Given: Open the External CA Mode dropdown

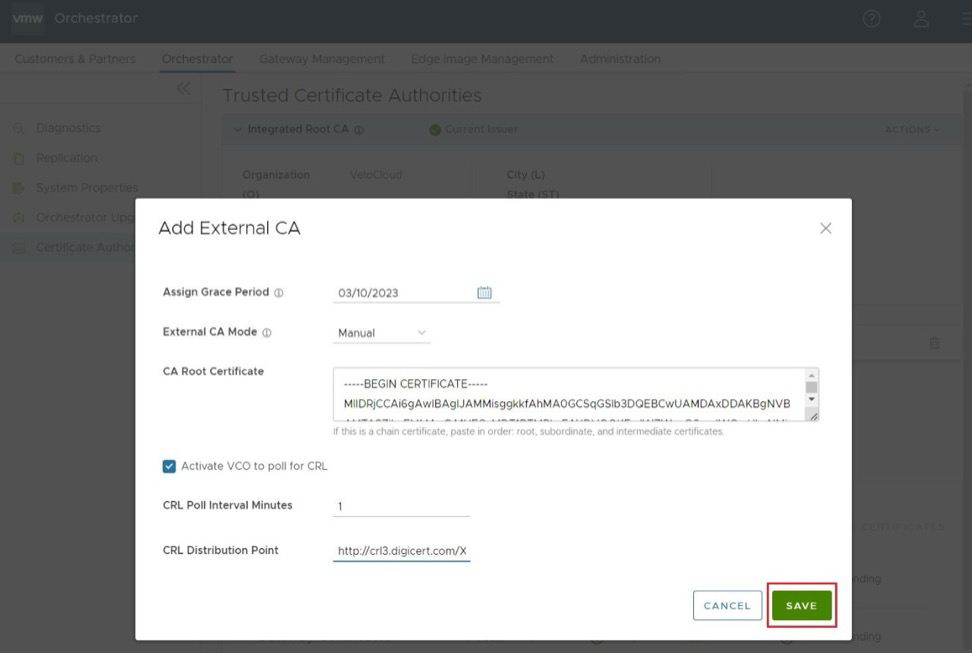Looking at the screenshot, I should 381,333.
